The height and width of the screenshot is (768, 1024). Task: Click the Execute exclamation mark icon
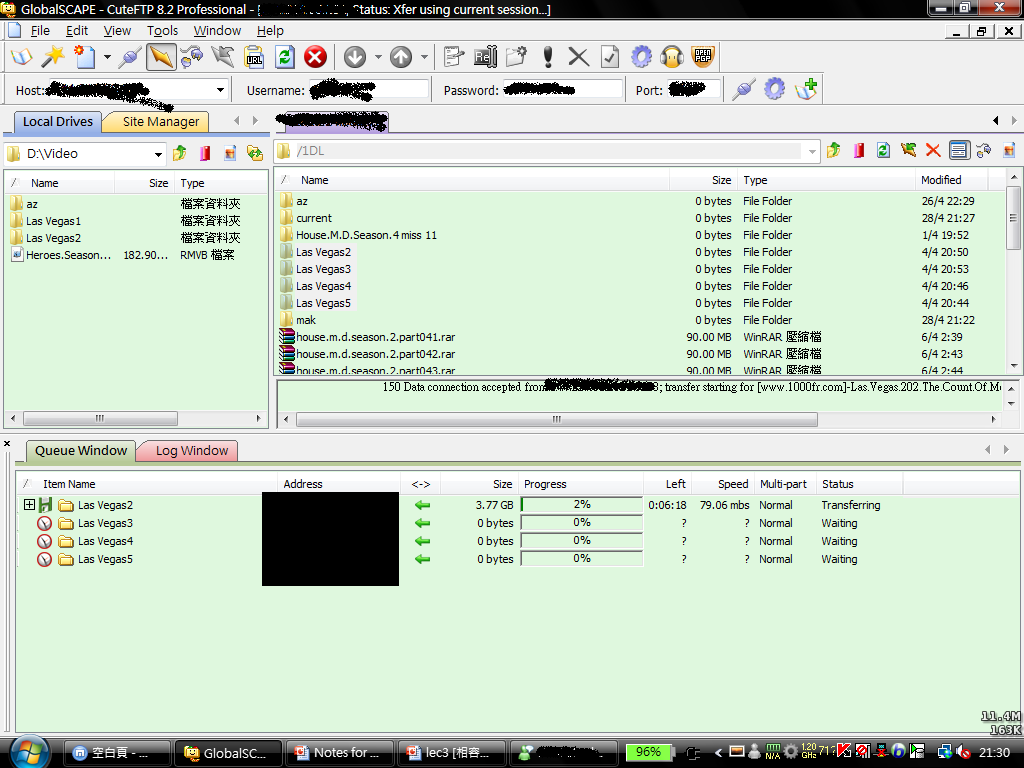[x=547, y=57]
